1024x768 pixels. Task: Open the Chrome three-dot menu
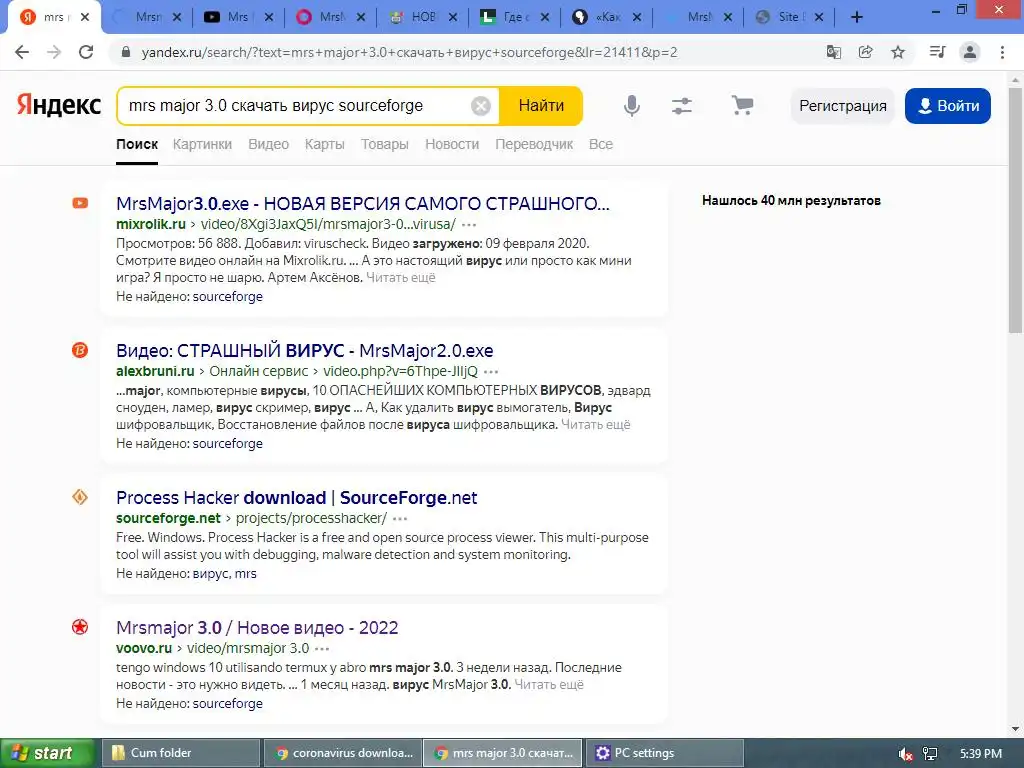point(1002,52)
